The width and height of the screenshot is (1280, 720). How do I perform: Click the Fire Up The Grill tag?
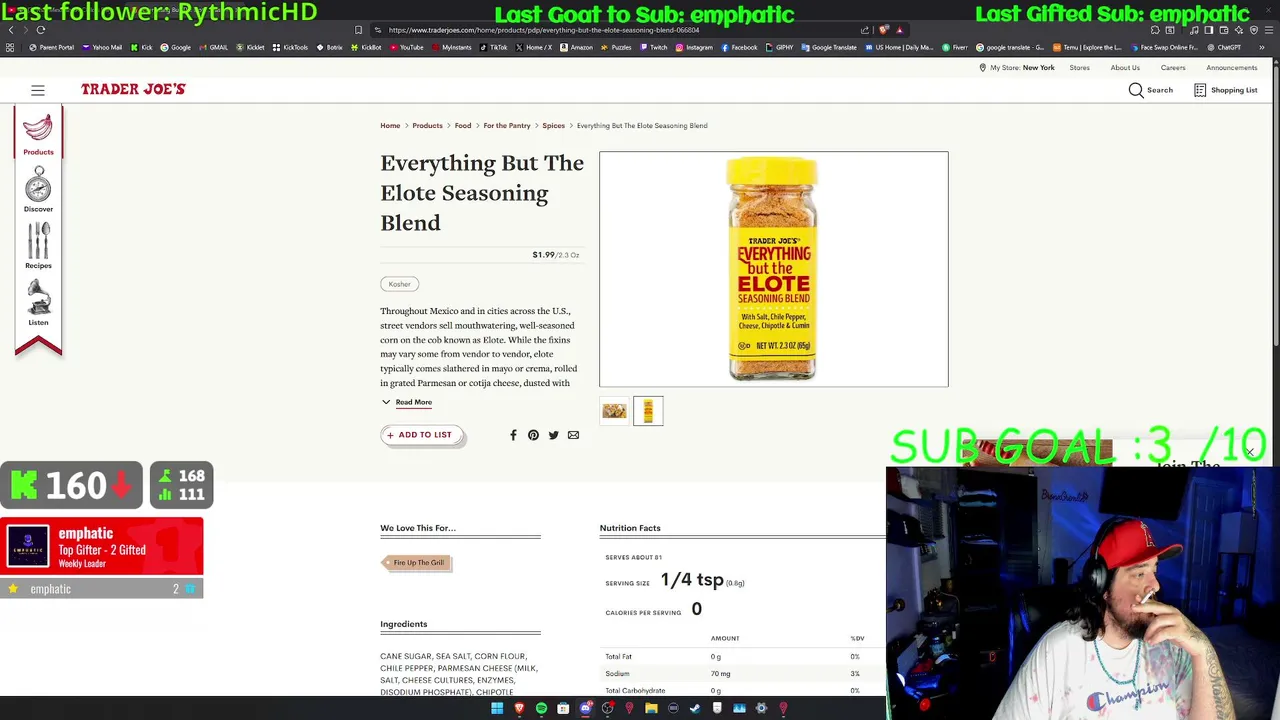(x=417, y=563)
